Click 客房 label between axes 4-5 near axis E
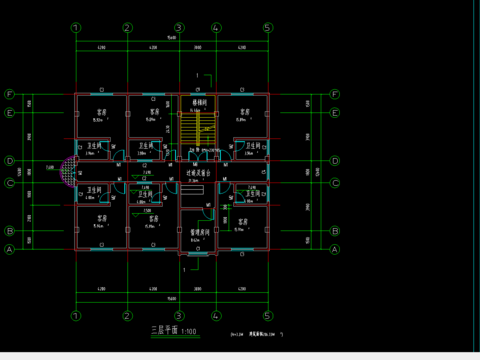The height and width of the screenshot is (360, 480). [244, 111]
